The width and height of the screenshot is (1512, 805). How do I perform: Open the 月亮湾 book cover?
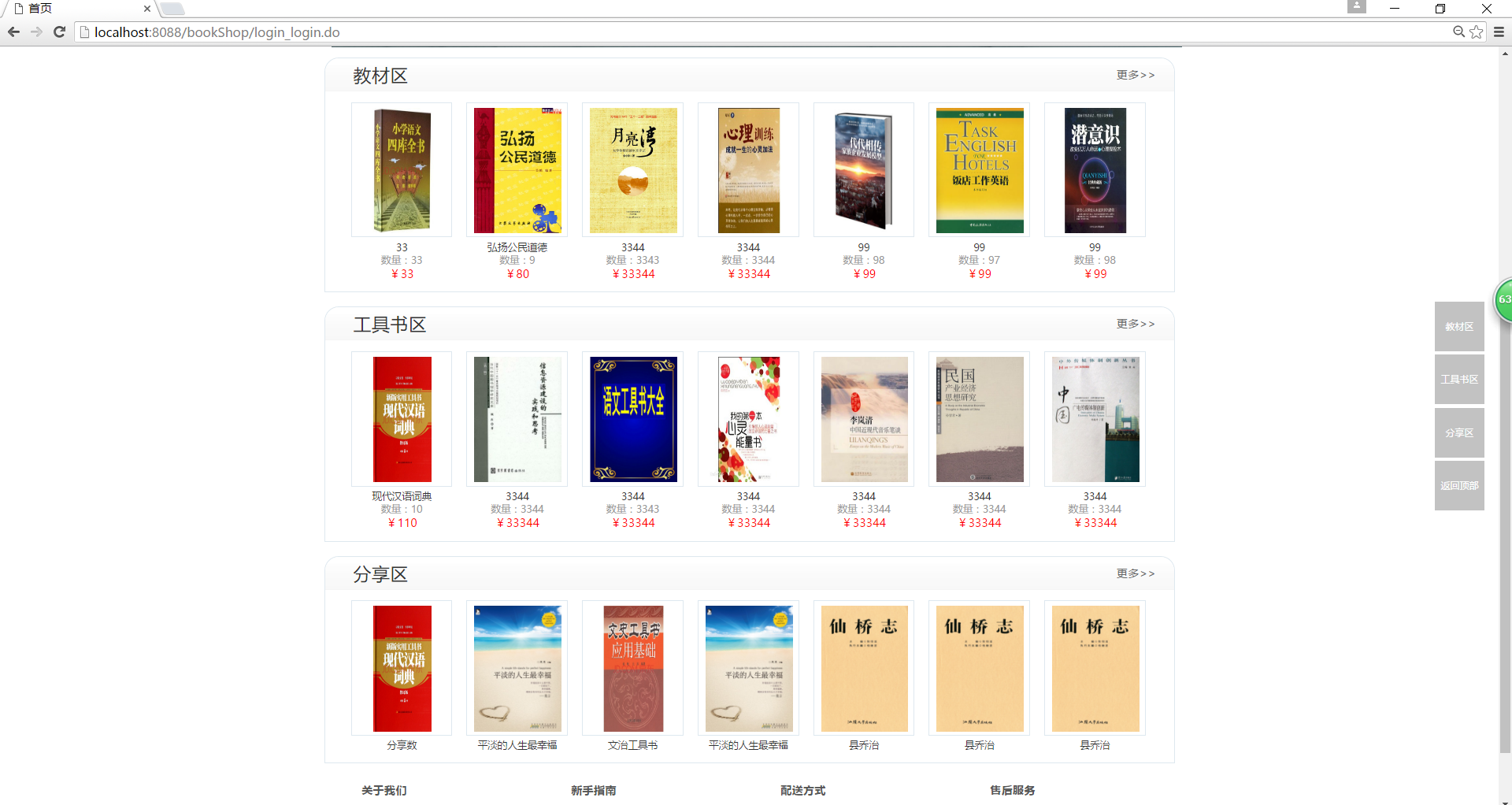(x=633, y=170)
